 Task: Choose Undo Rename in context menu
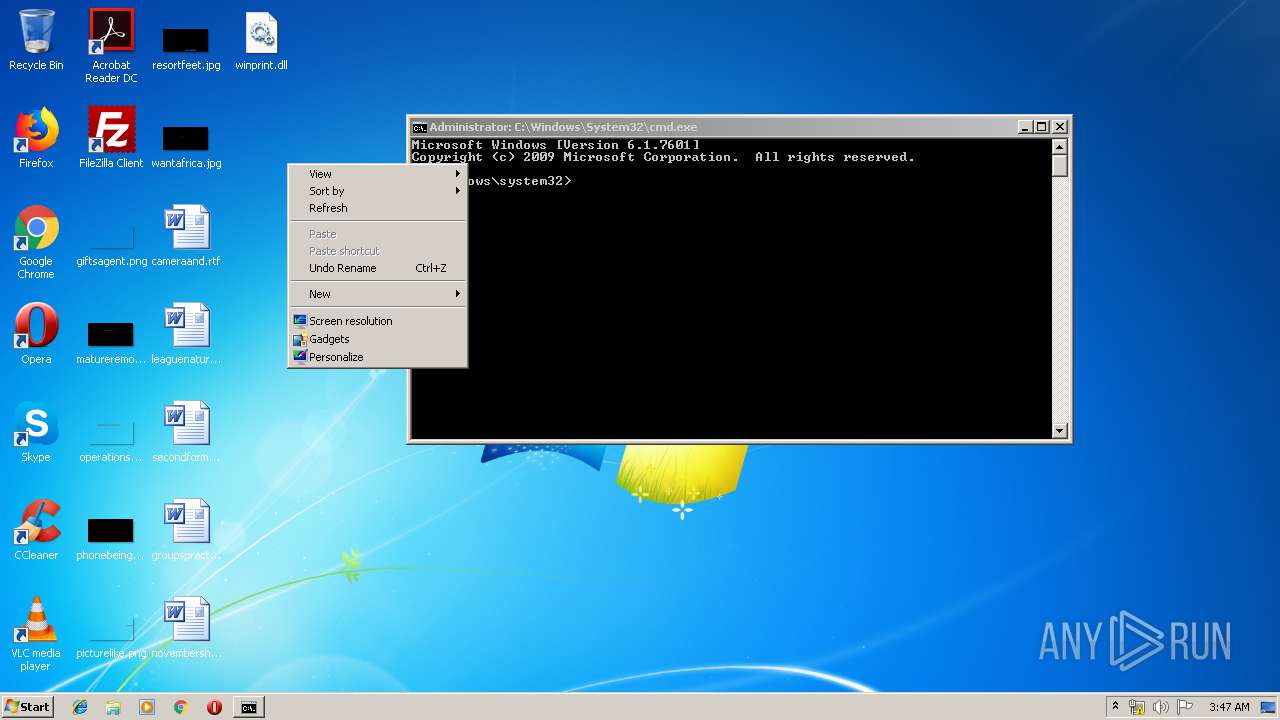(x=377, y=268)
